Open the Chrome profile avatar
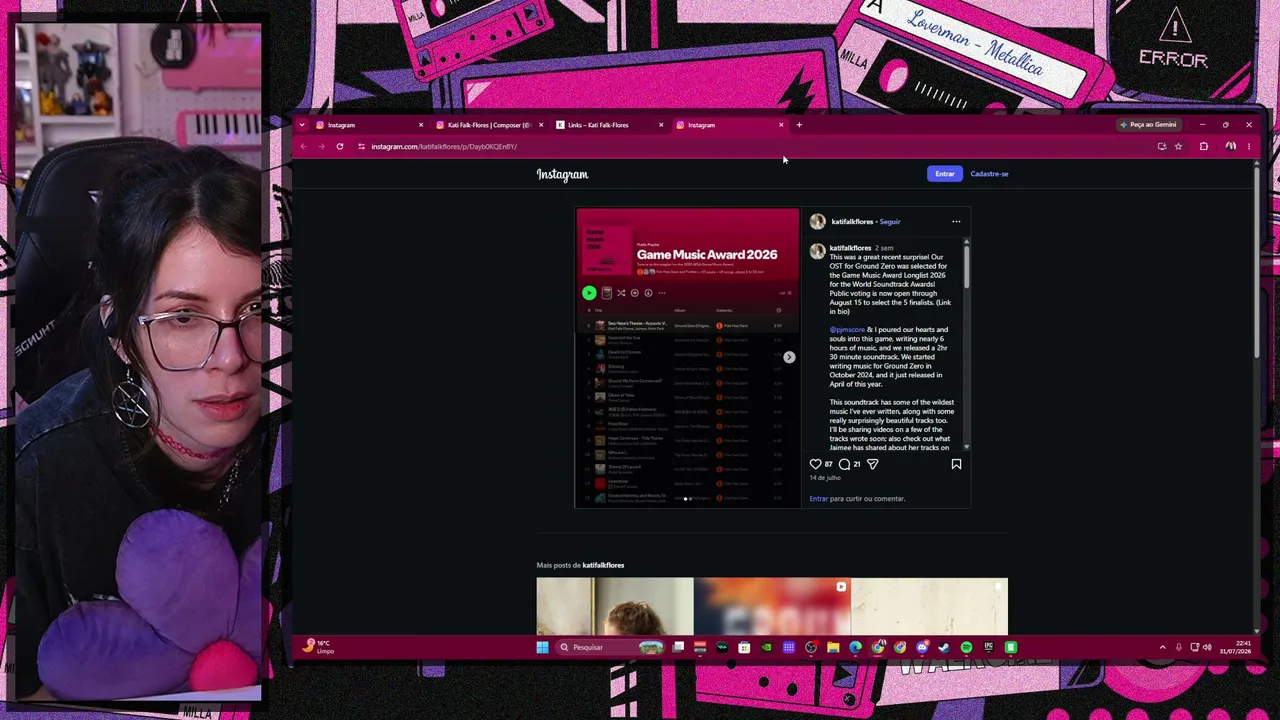Image resolution: width=1280 pixels, height=720 pixels. tap(1231, 147)
